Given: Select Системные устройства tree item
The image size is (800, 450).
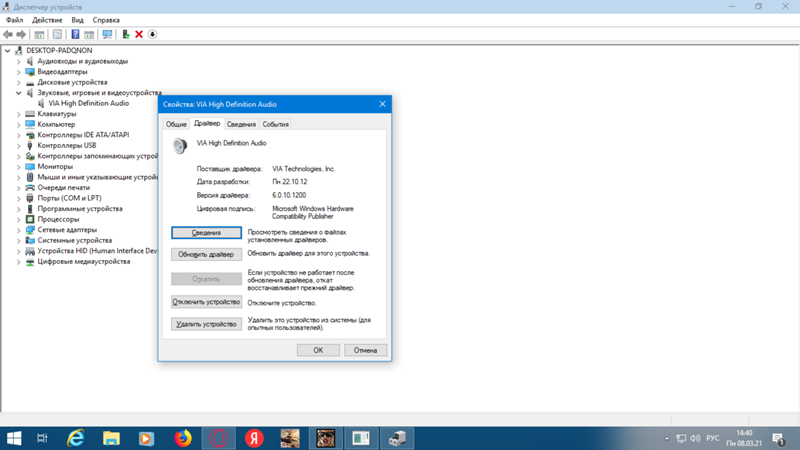Looking at the screenshot, I should (74, 240).
